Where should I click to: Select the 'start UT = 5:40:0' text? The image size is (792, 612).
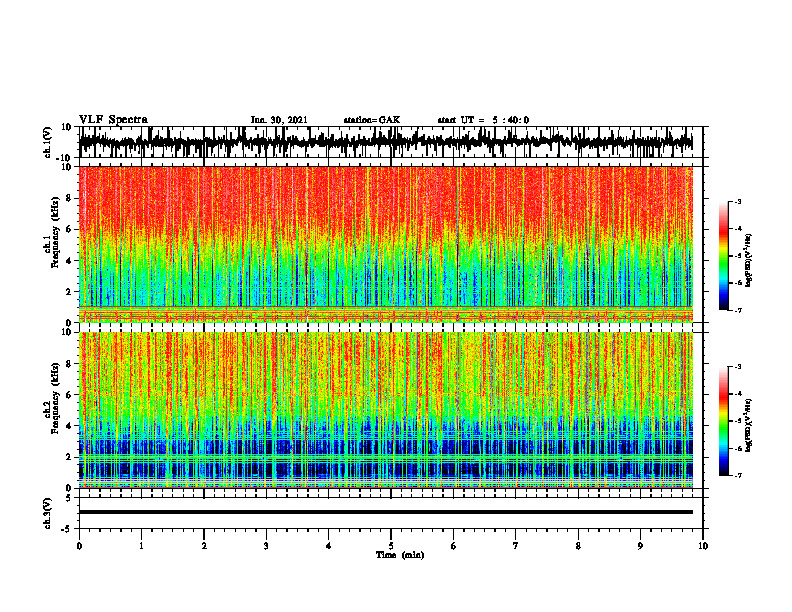point(483,120)
